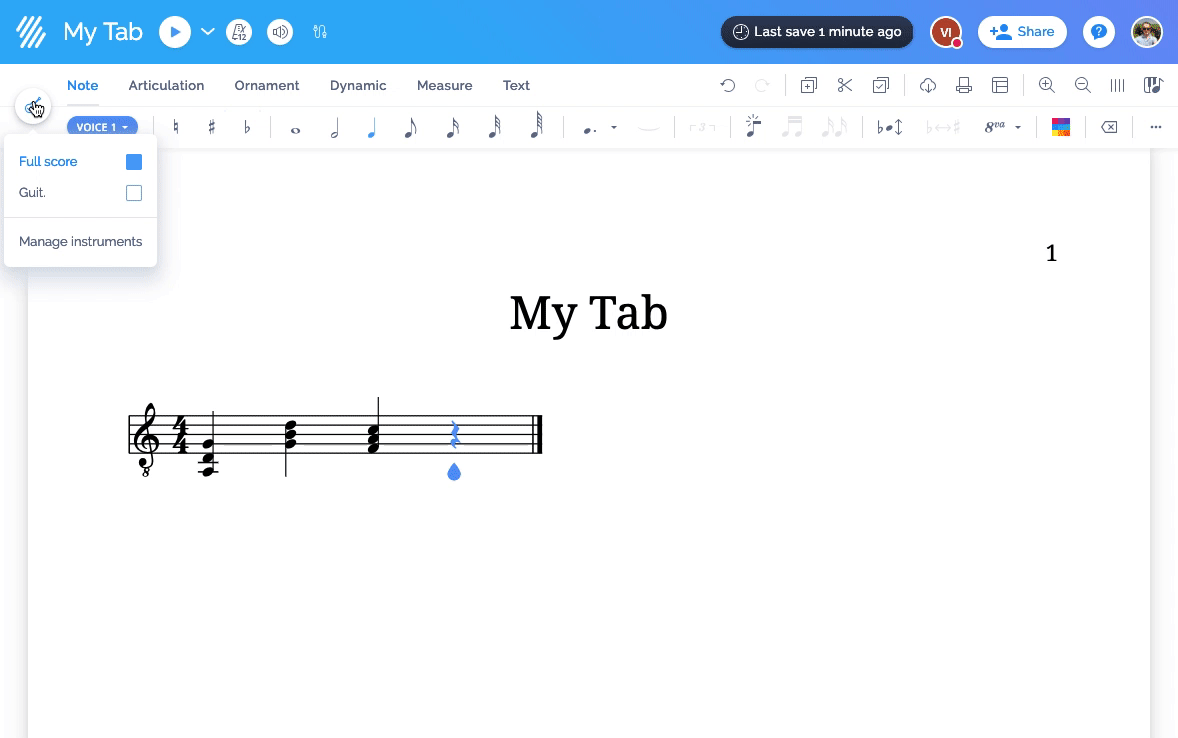Expand the 8va octave dropdown
The height and width of the screenshot is (738, 1178).
click(1017, 127)
